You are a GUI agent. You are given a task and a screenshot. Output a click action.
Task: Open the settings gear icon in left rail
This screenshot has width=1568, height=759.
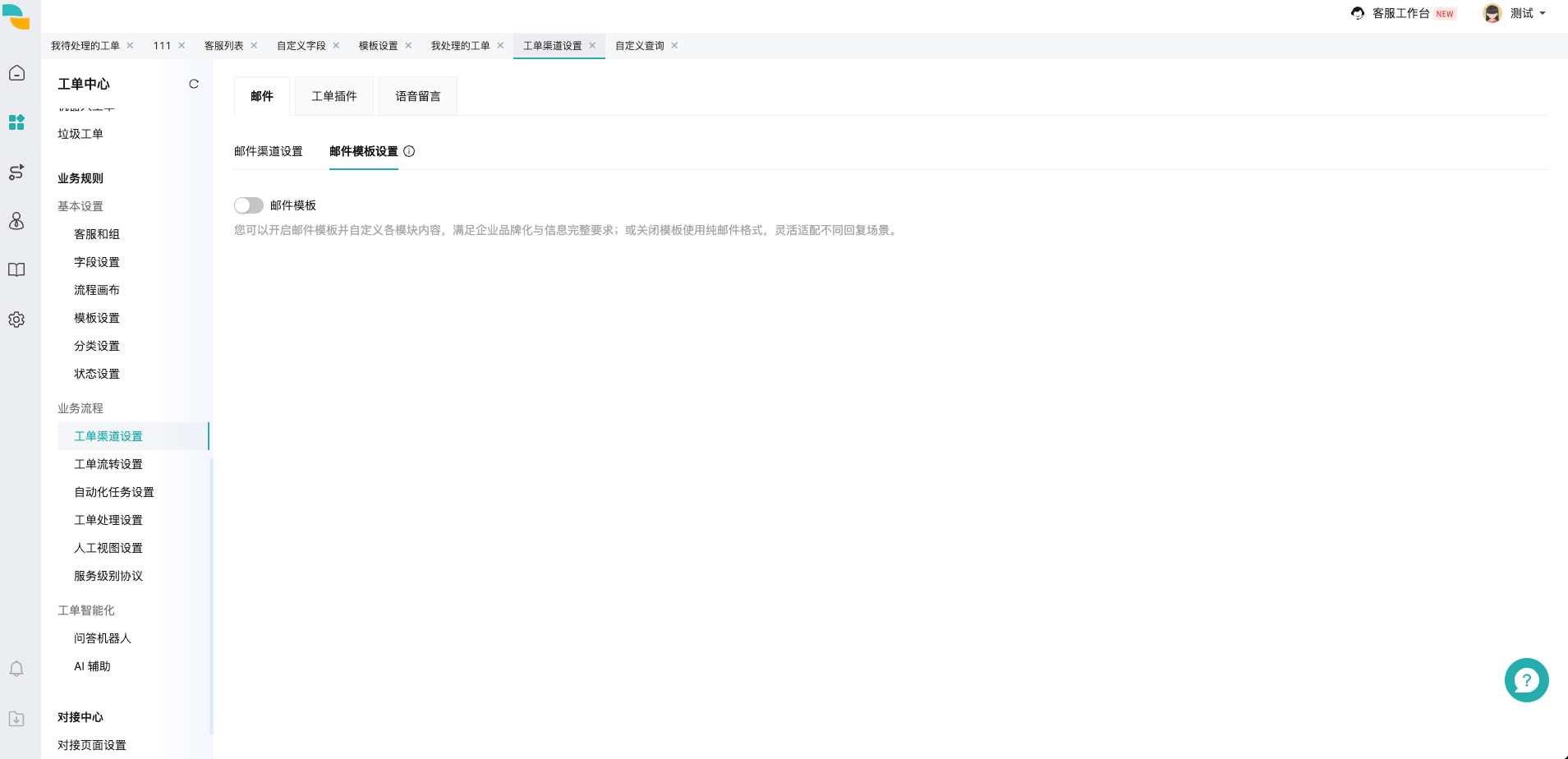(16, 320)
